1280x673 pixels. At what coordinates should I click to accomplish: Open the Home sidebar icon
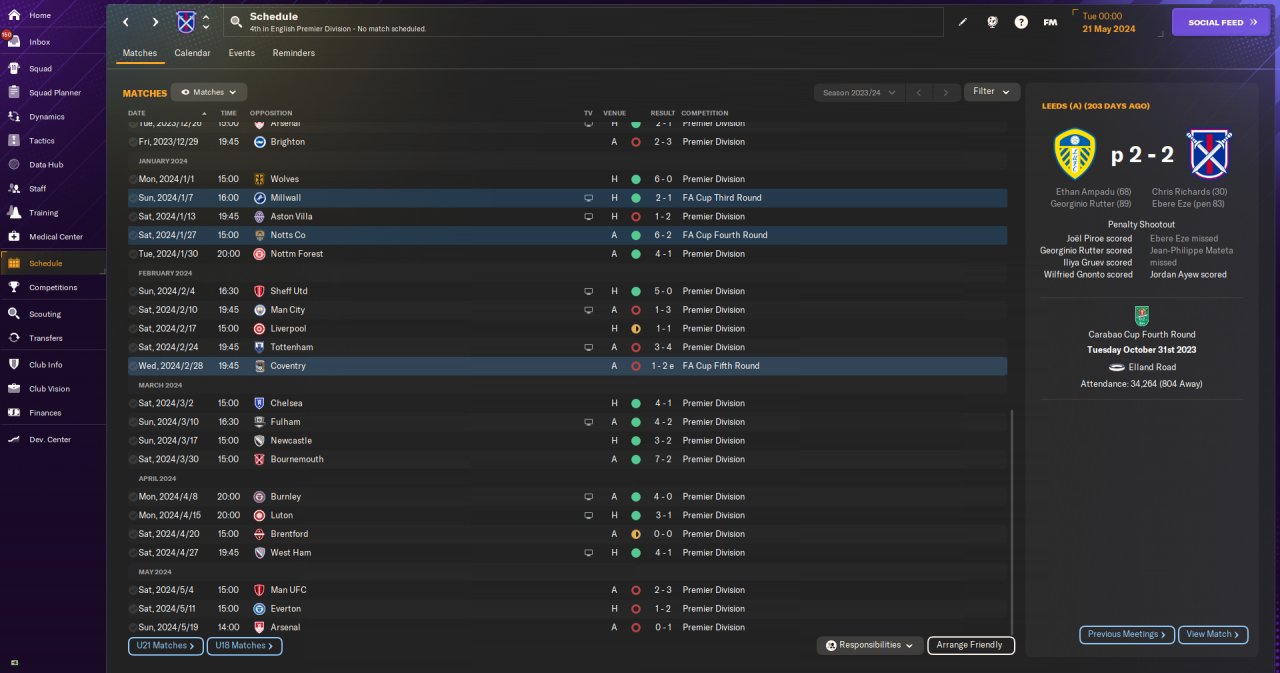[14, 15]
